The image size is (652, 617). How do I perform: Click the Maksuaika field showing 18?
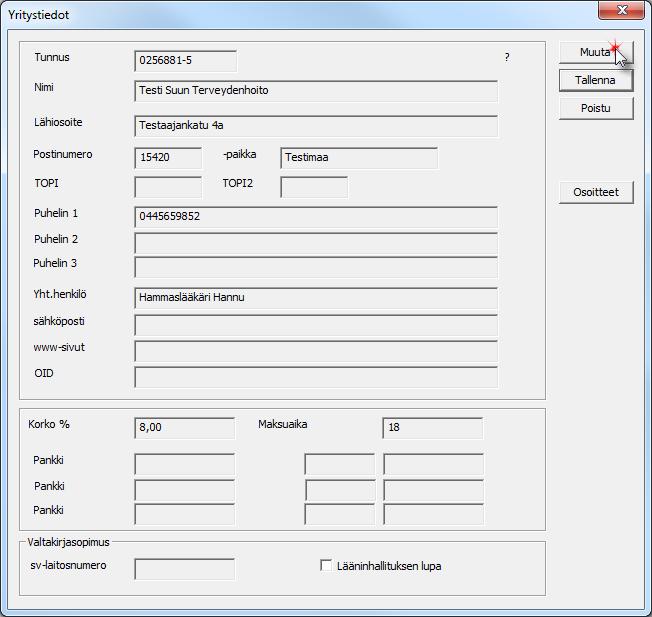(x=432, y=428)
